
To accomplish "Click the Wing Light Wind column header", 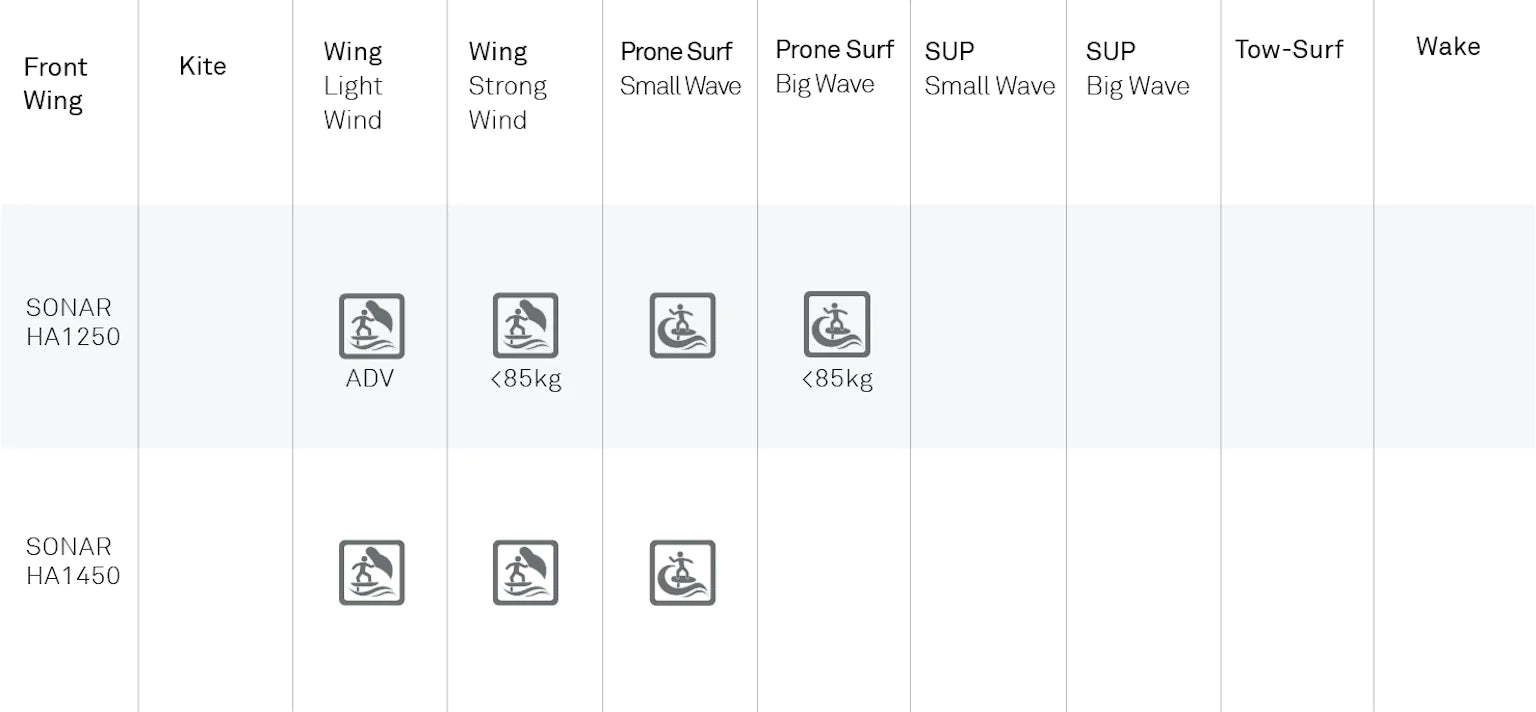I will 353,86.
